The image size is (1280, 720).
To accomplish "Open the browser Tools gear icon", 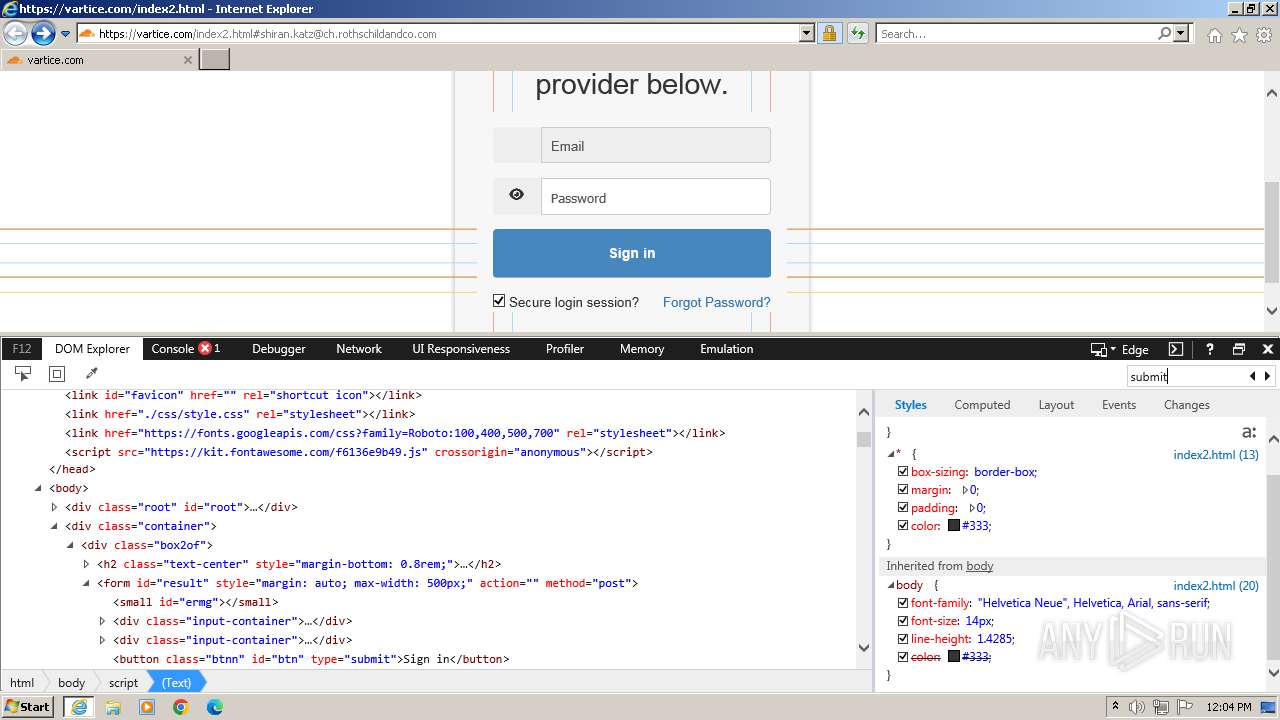I will (1264, 35).
